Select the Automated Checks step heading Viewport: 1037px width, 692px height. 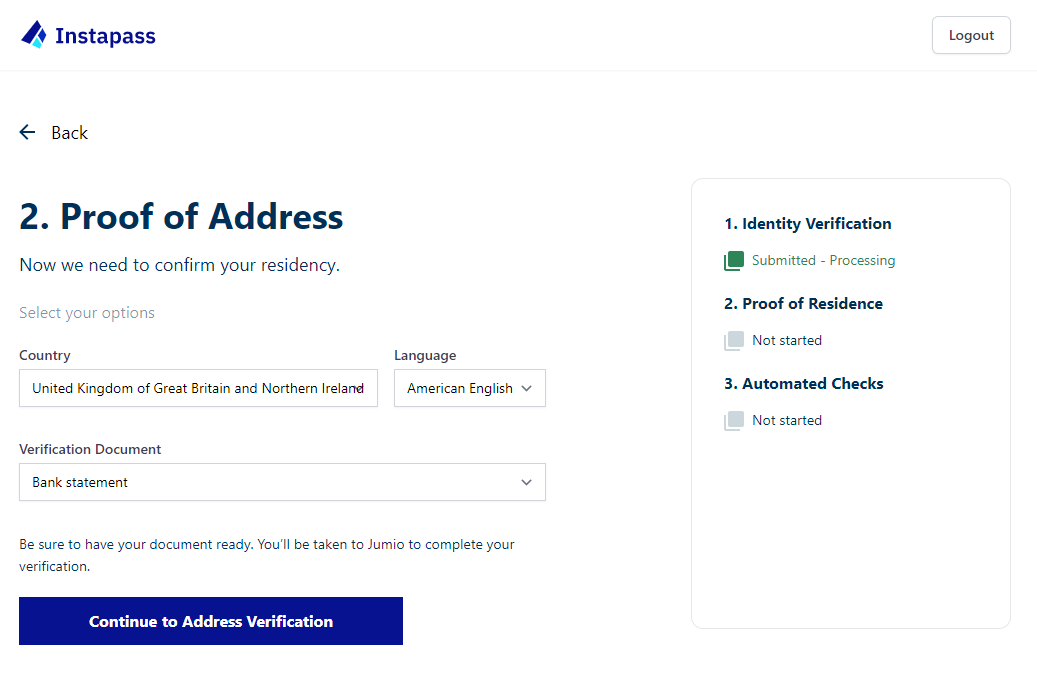point(804,384)
